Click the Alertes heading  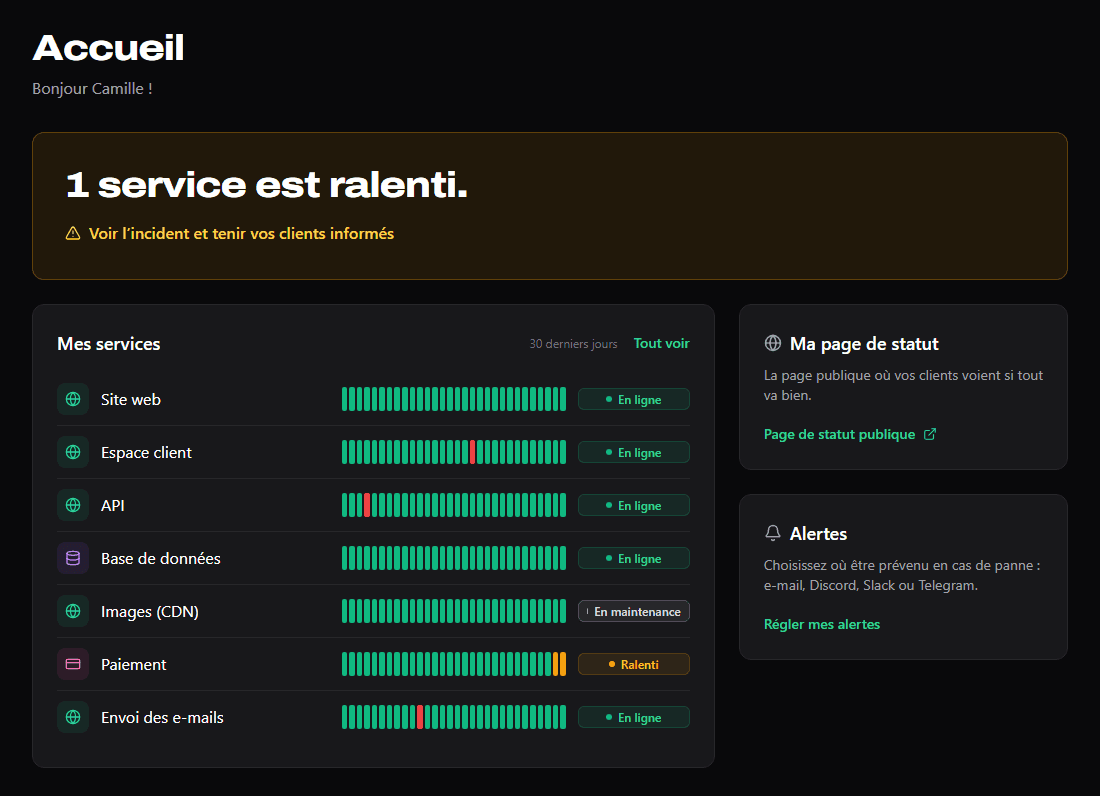coord(818,534)
